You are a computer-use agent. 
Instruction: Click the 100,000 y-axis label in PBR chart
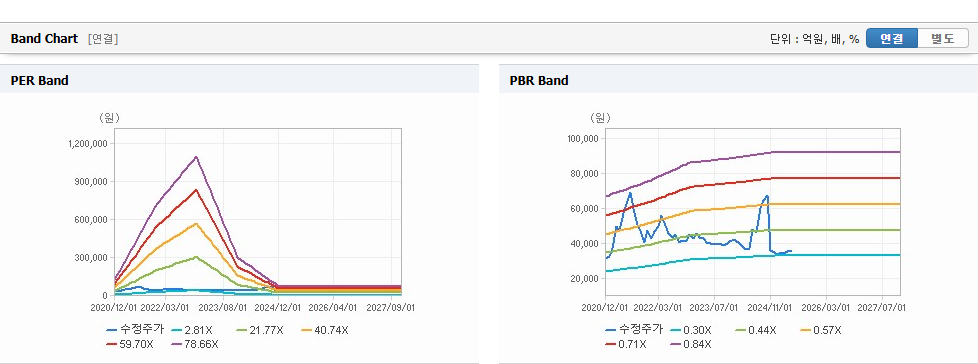point(584,138)
